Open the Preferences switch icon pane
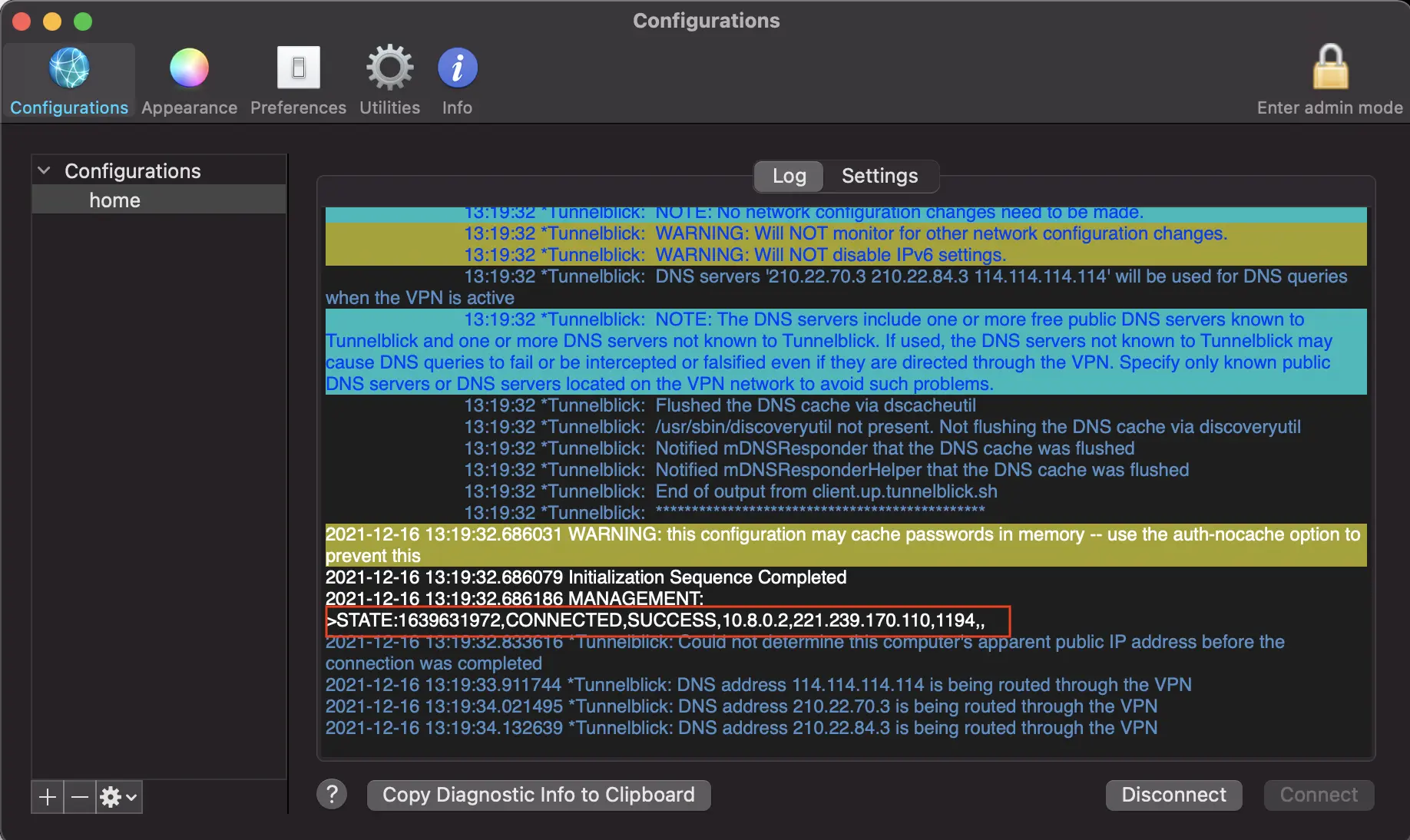This screenshot has width=1410, height=840. click(x=298, y=81)
